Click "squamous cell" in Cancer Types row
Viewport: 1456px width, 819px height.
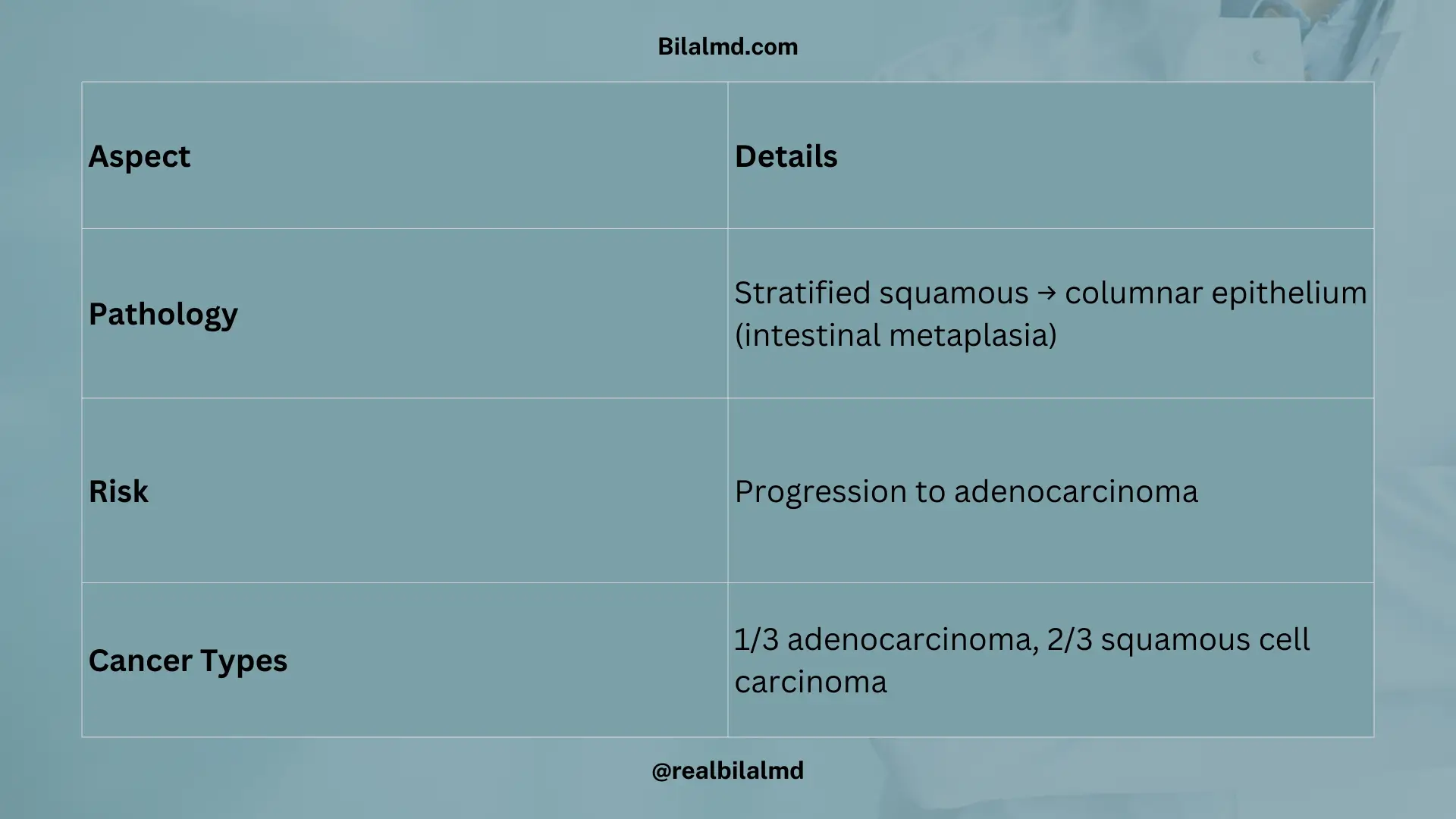coord(1204,640)
